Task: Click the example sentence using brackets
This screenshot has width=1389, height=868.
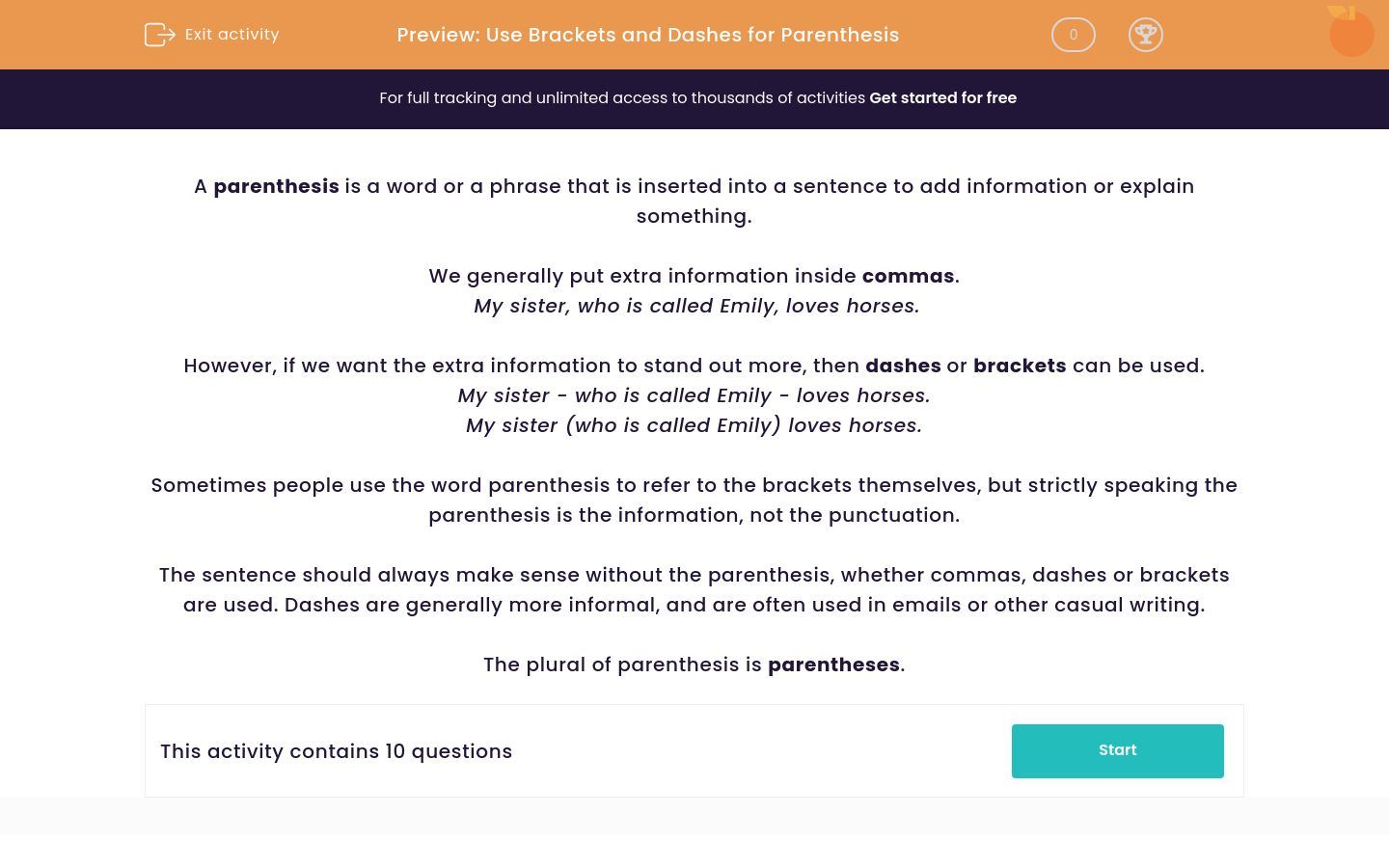Action: (694, 425)
